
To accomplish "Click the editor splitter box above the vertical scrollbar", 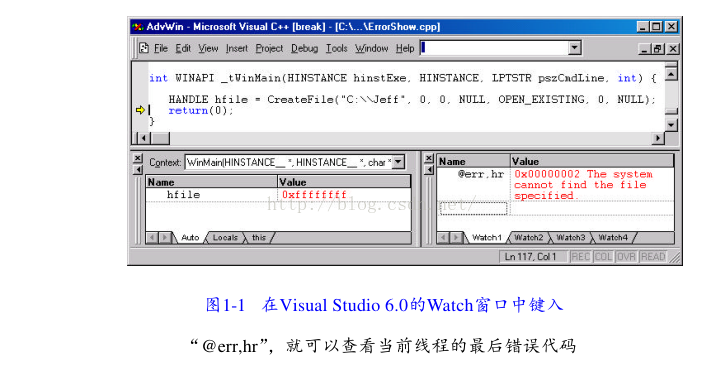I will (671, 64).
